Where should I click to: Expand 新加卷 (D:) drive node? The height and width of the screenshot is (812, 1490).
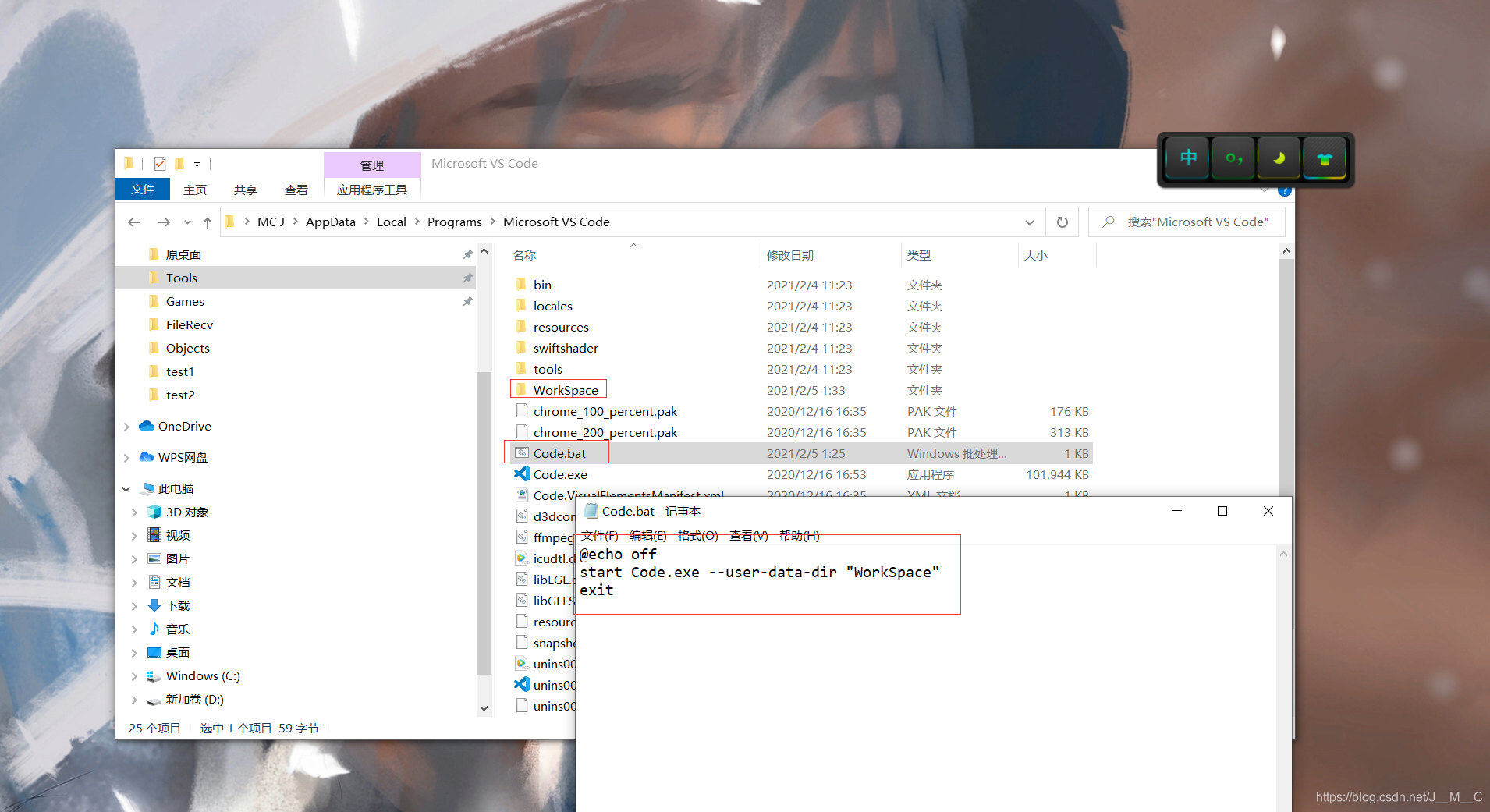click(134, 700)
